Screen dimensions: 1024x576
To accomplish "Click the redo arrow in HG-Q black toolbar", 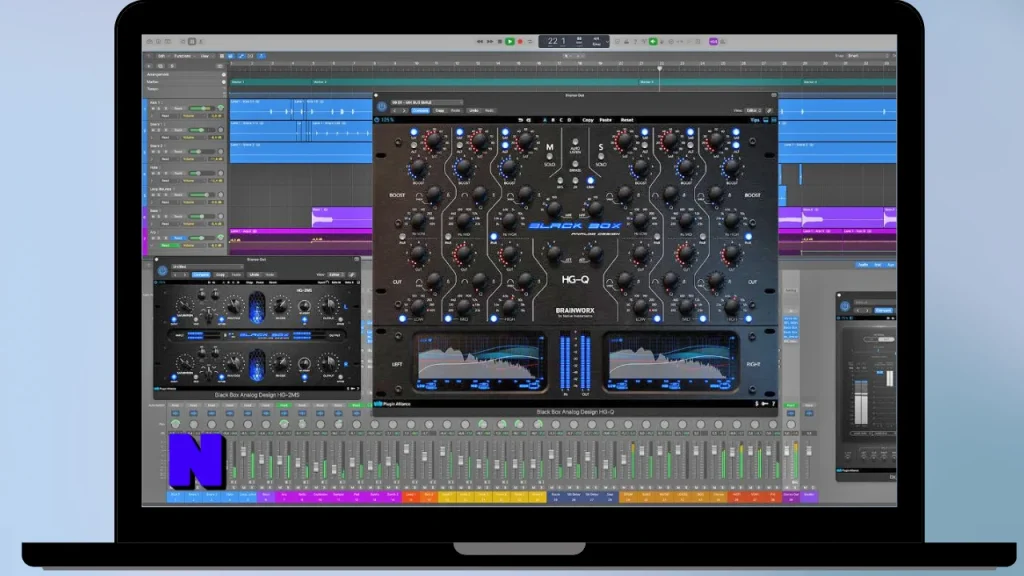I will 528,120.
